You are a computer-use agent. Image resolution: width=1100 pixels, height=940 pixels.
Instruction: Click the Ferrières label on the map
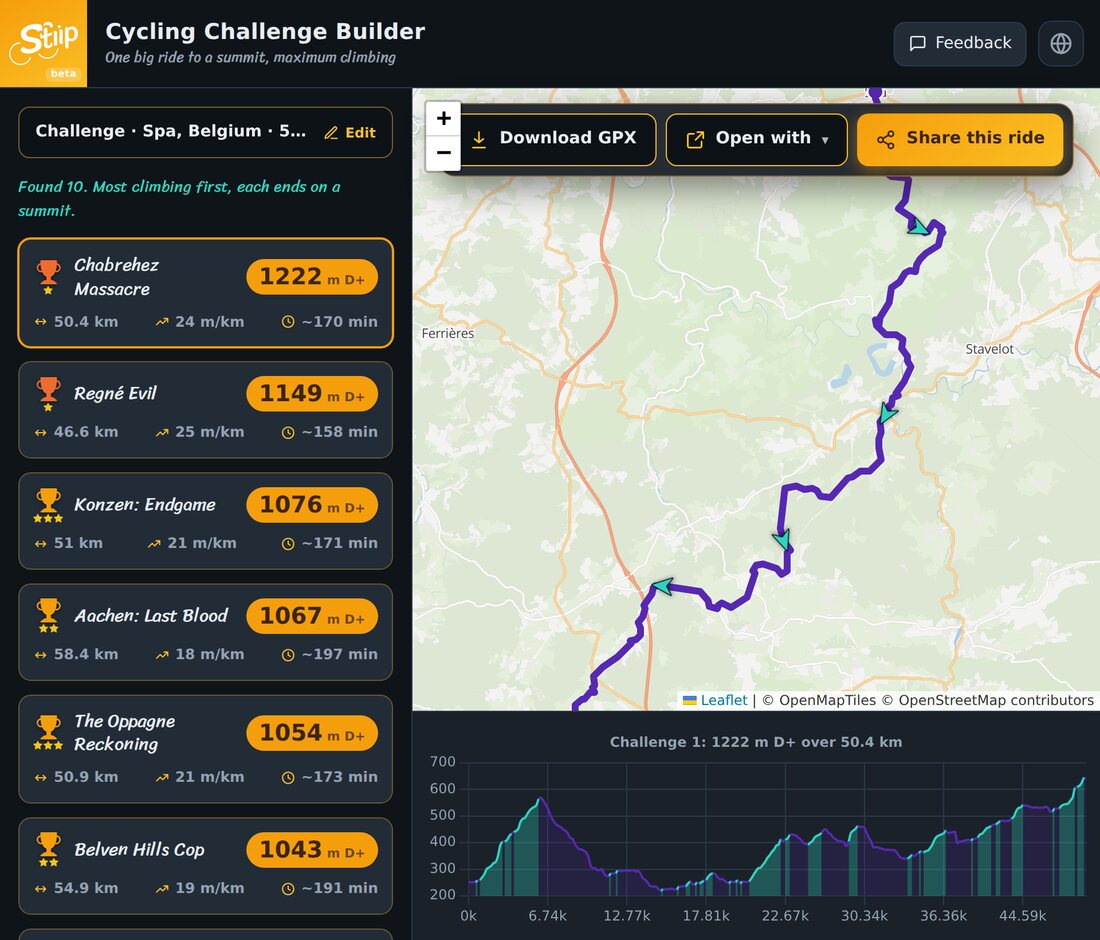tap(448, 333)
